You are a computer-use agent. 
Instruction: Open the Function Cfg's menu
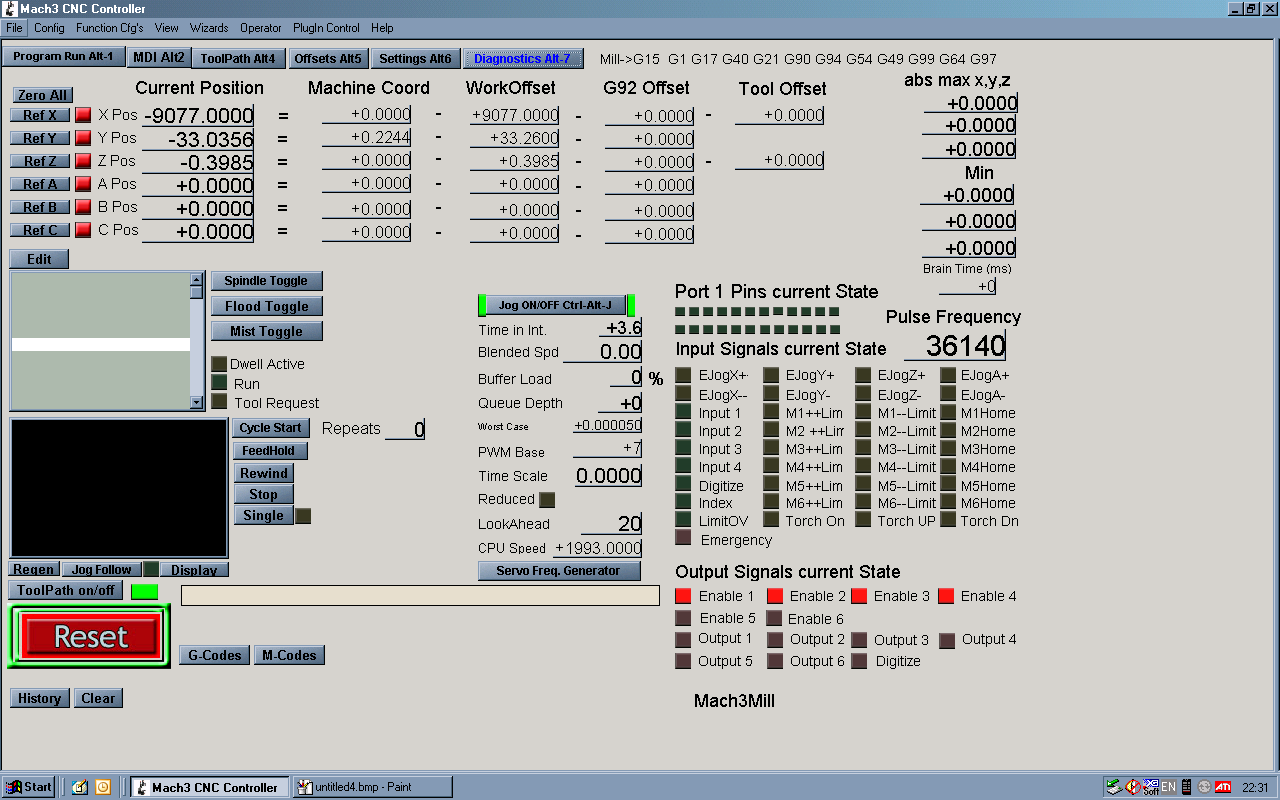109,28
